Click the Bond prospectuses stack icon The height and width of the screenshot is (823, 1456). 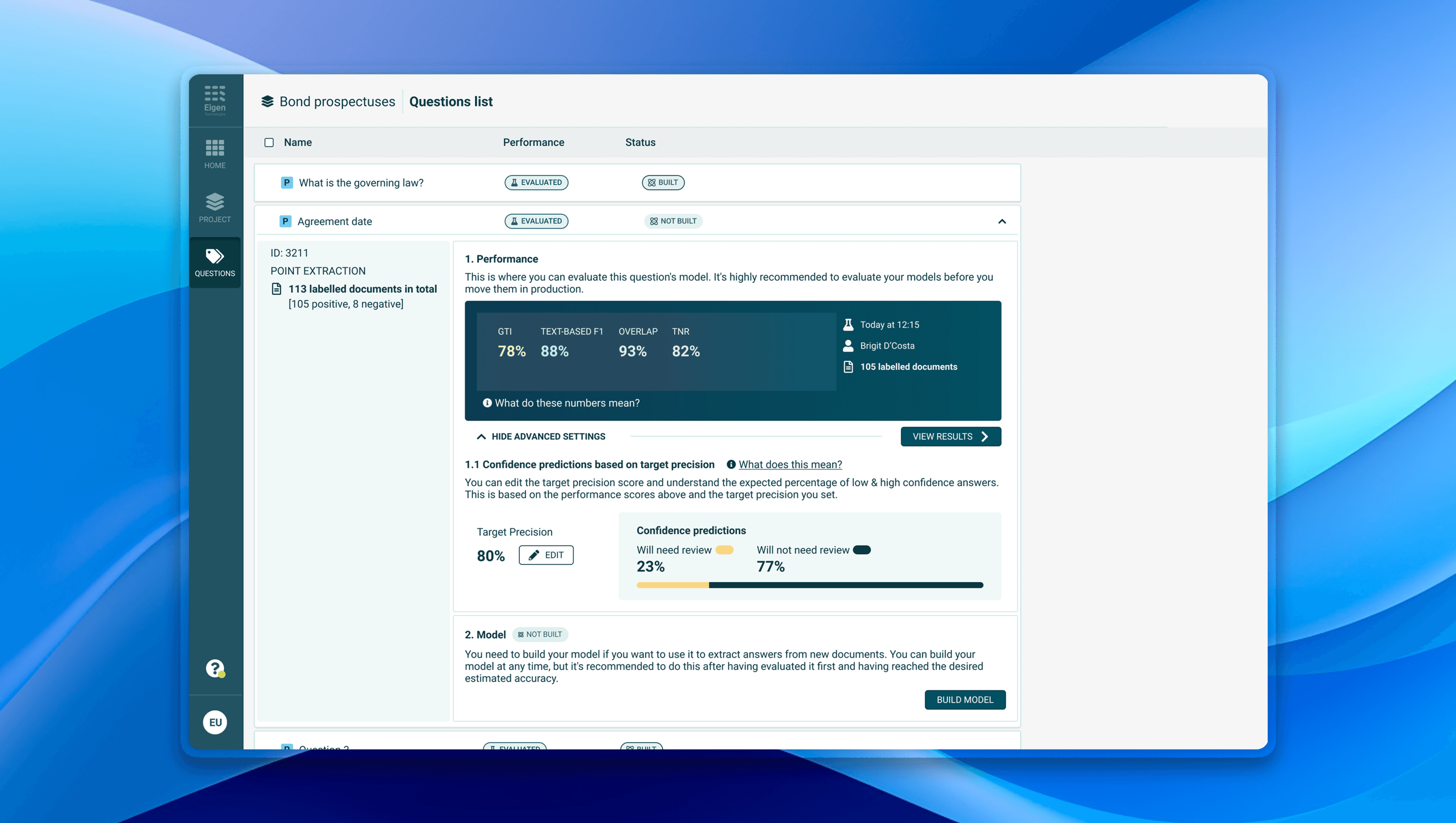pyautogui.click(x=267, y=102)
